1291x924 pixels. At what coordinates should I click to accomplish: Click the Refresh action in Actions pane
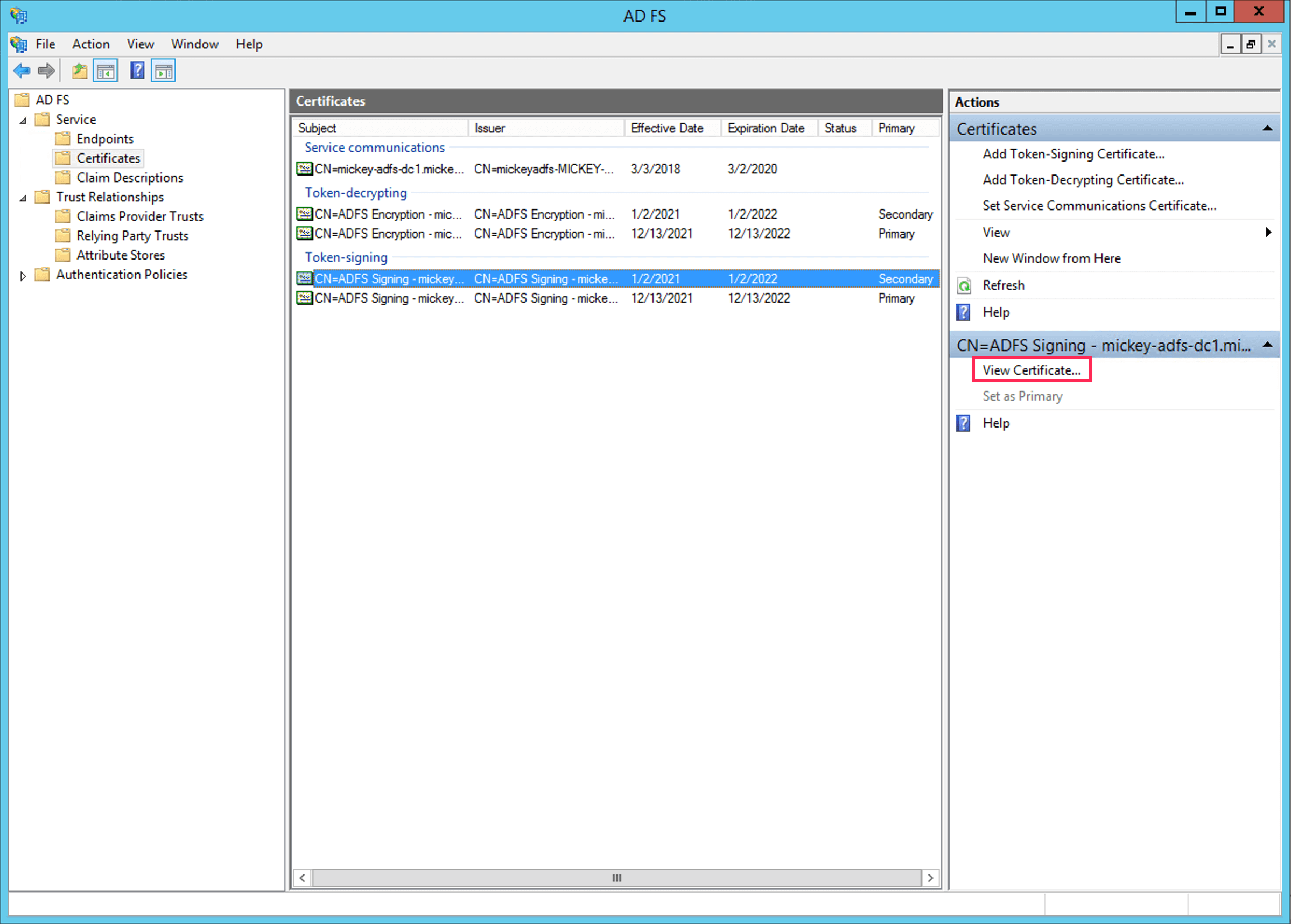click(1003, 285)
